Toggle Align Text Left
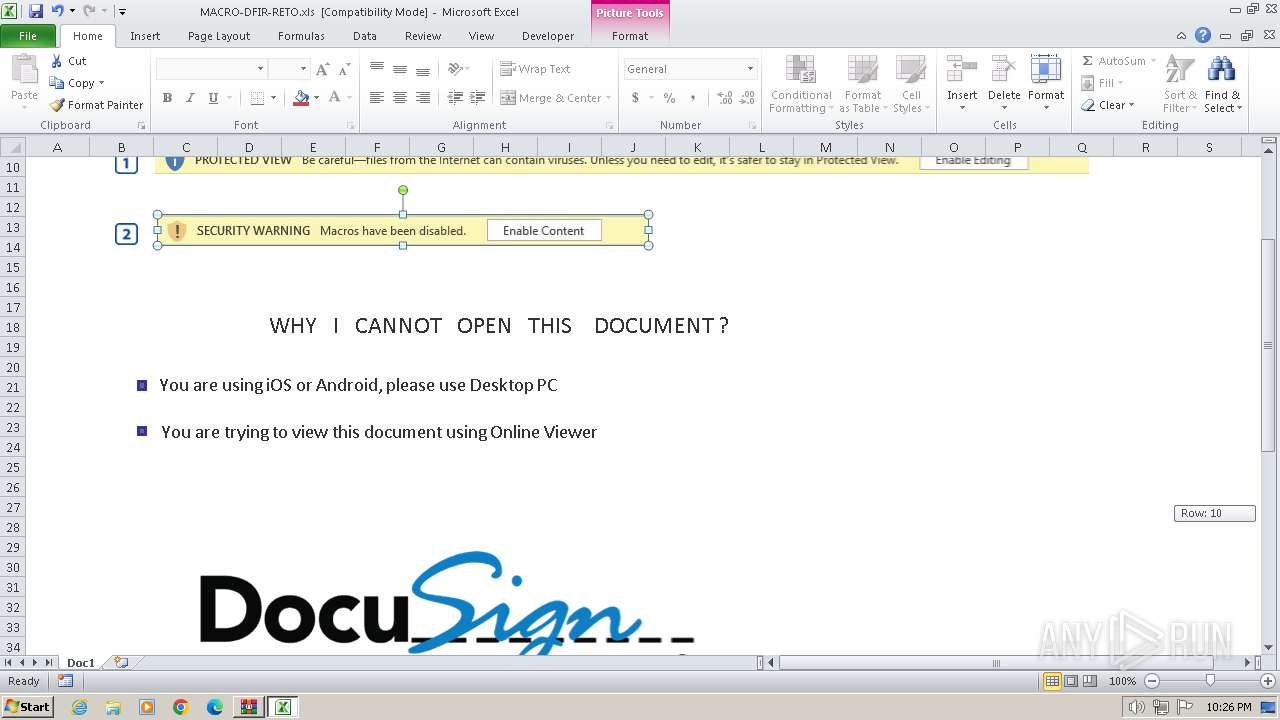 click(377, 98)
